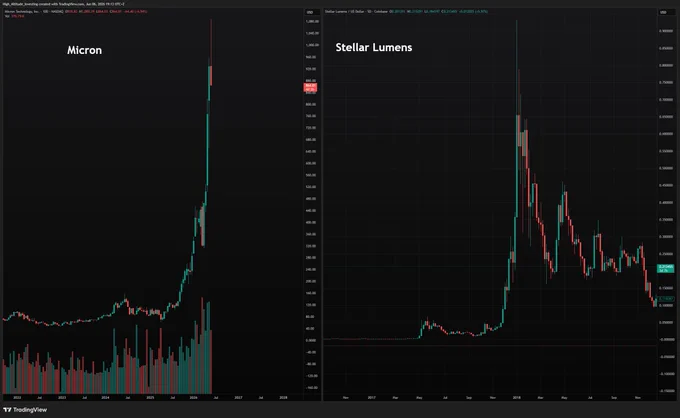Click the 2017 label on Stellar time axis
The height and width of the screenshot is (418, 680).
click(372, 397)
